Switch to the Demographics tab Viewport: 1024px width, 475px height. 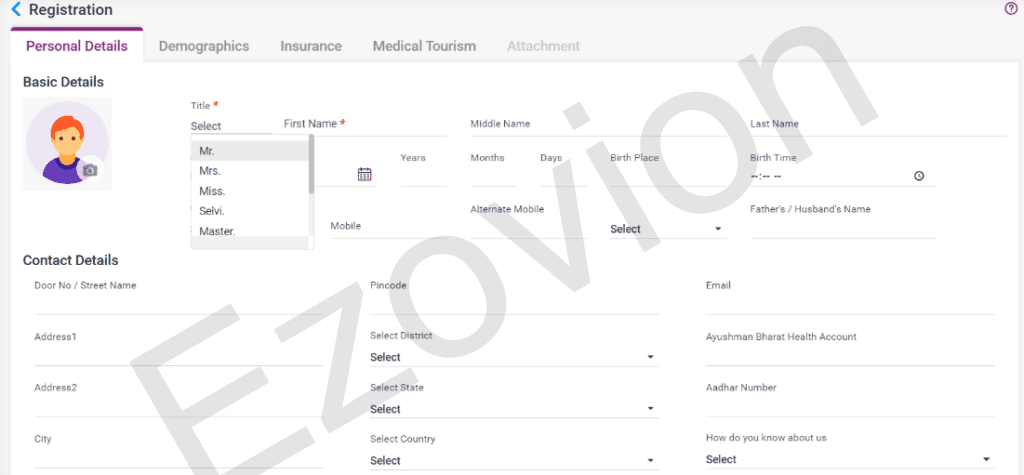[204, 46]
